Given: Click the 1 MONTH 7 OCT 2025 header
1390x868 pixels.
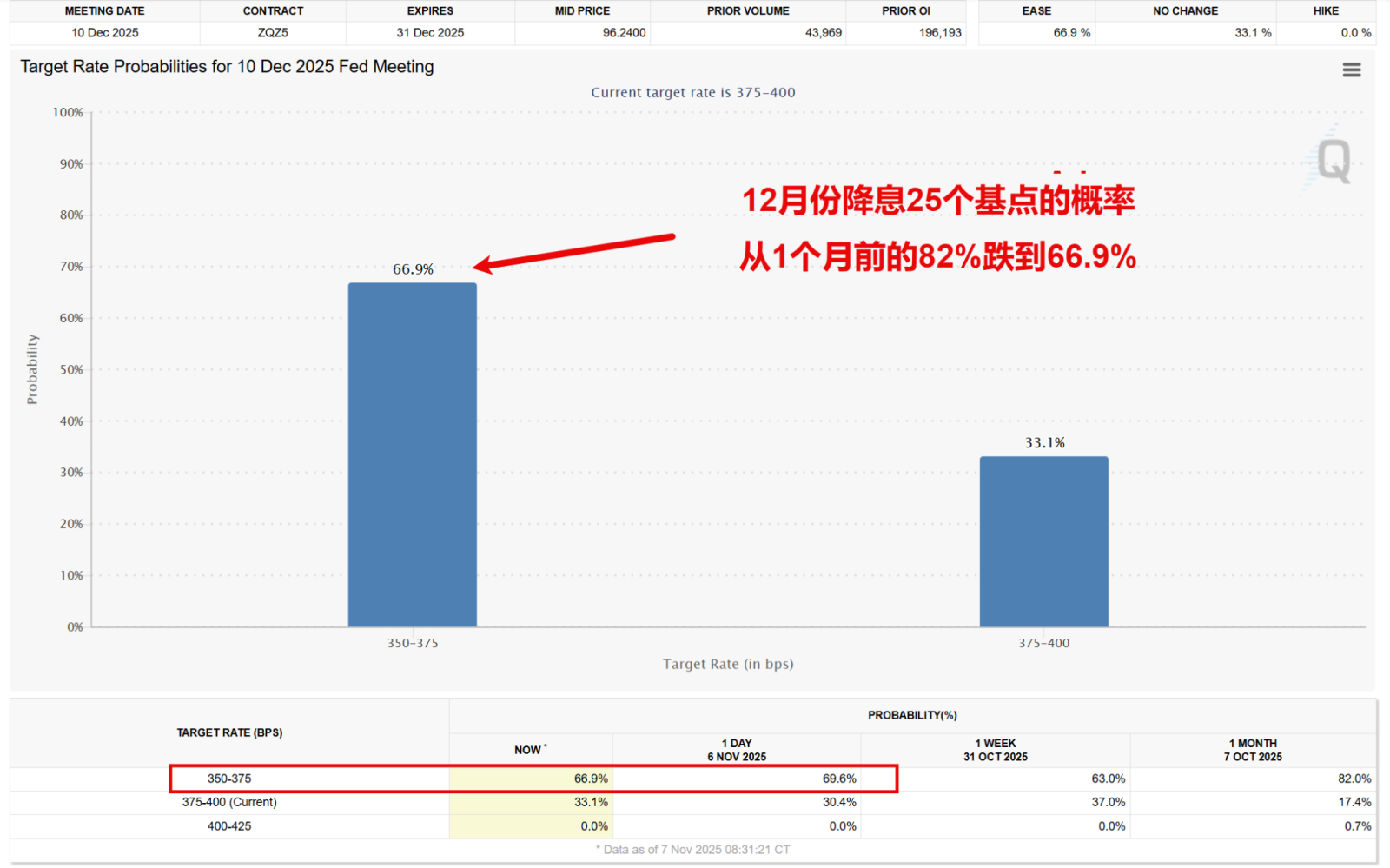Looking at the screenshot, I should click(1253, 749).
